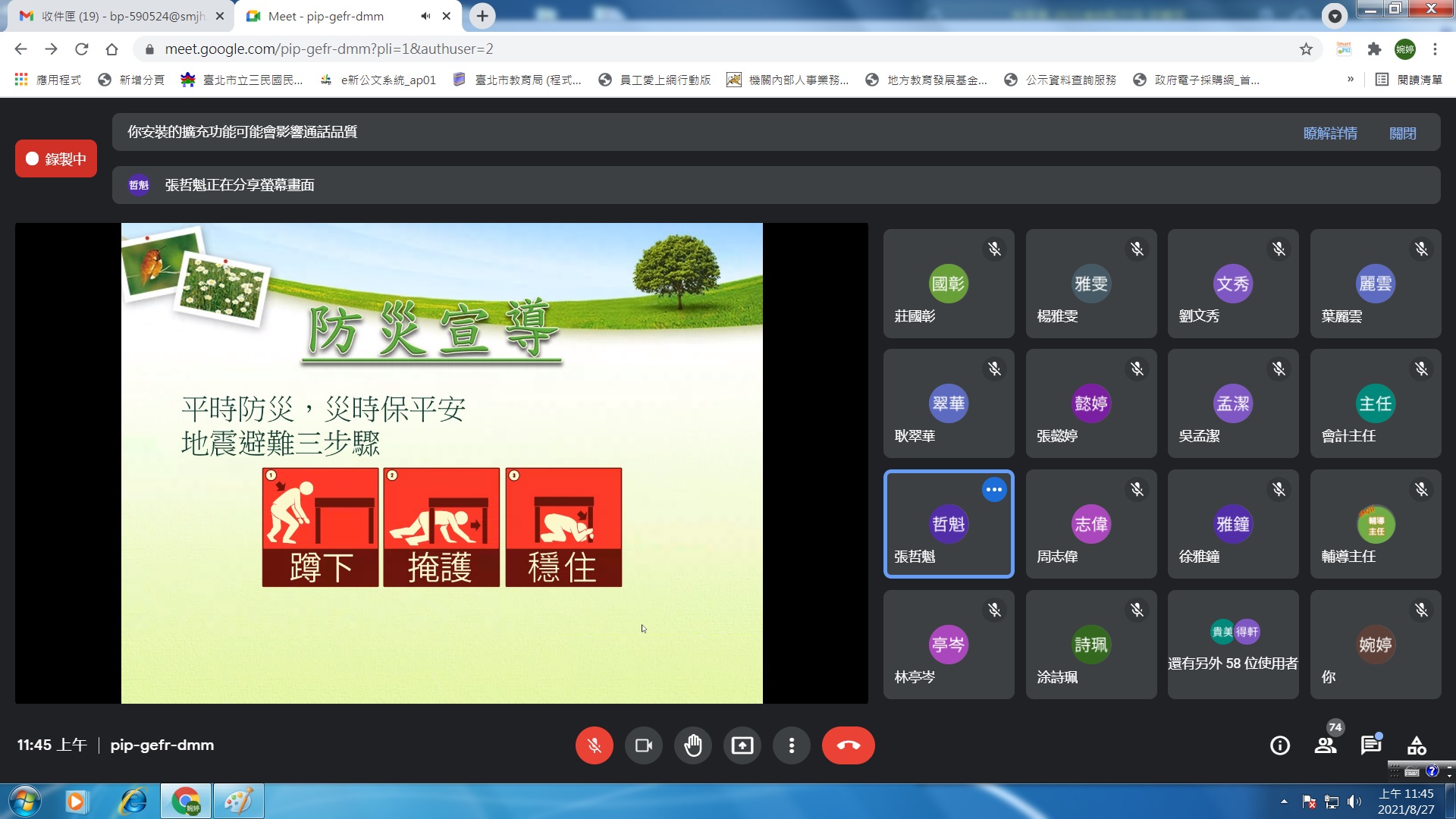Click the 瞭解詳情 link
The image size is (1456, 819).
click(1329, 133)
